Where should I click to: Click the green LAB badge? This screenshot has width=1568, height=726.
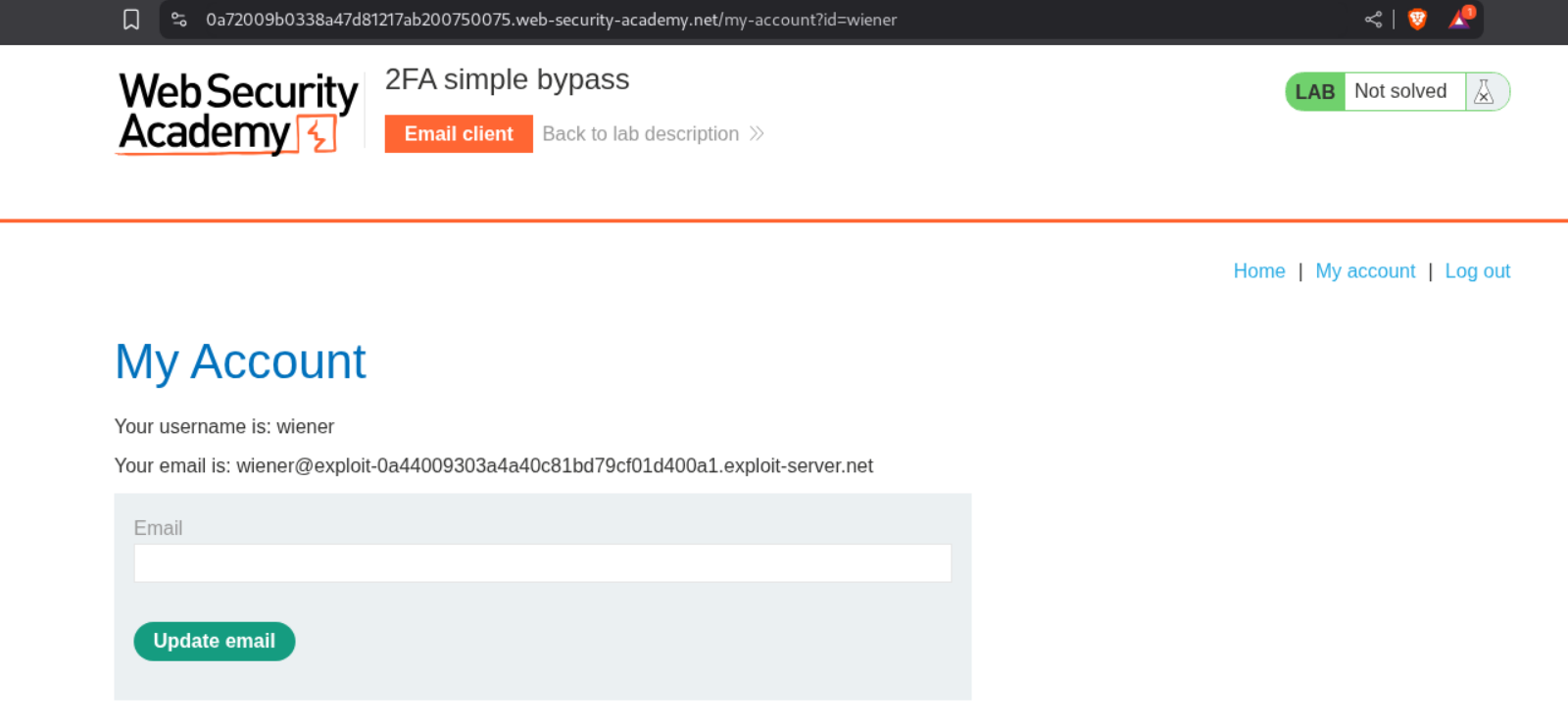[1314, 92]
